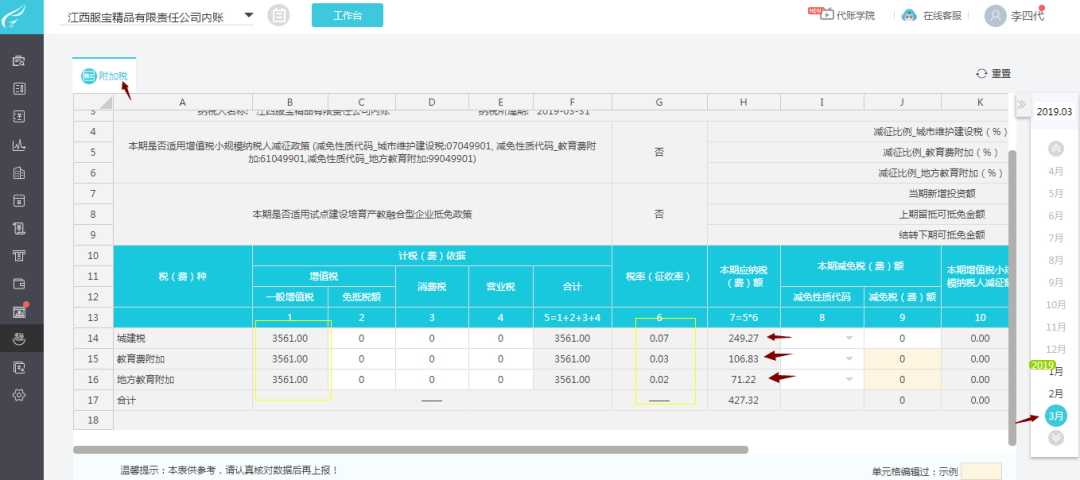Select month 1月 of 2019

pos(1055,372)
